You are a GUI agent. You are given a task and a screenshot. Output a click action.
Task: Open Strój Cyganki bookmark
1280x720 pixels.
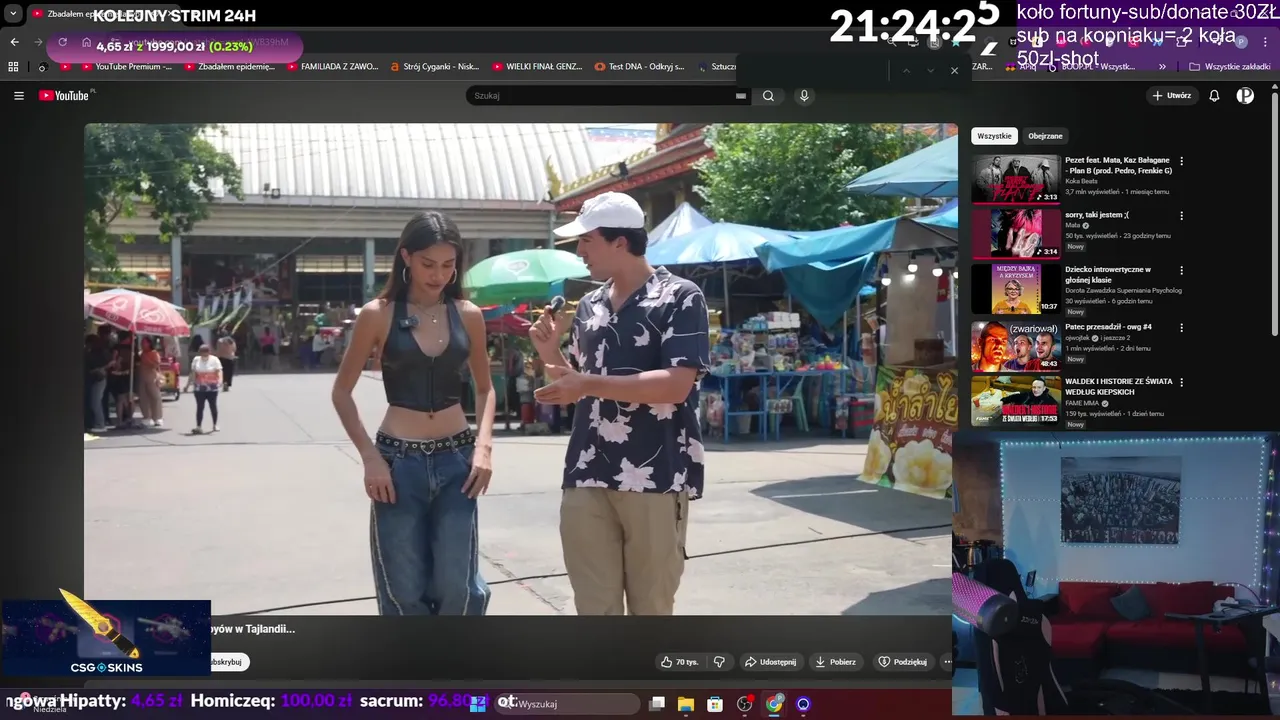[435, 67]
